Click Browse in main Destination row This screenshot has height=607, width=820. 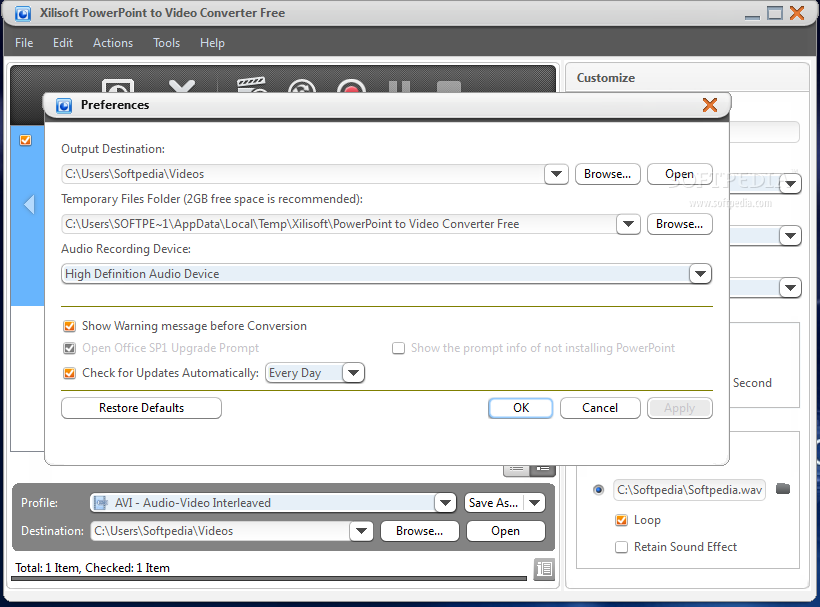pos(420,531)
